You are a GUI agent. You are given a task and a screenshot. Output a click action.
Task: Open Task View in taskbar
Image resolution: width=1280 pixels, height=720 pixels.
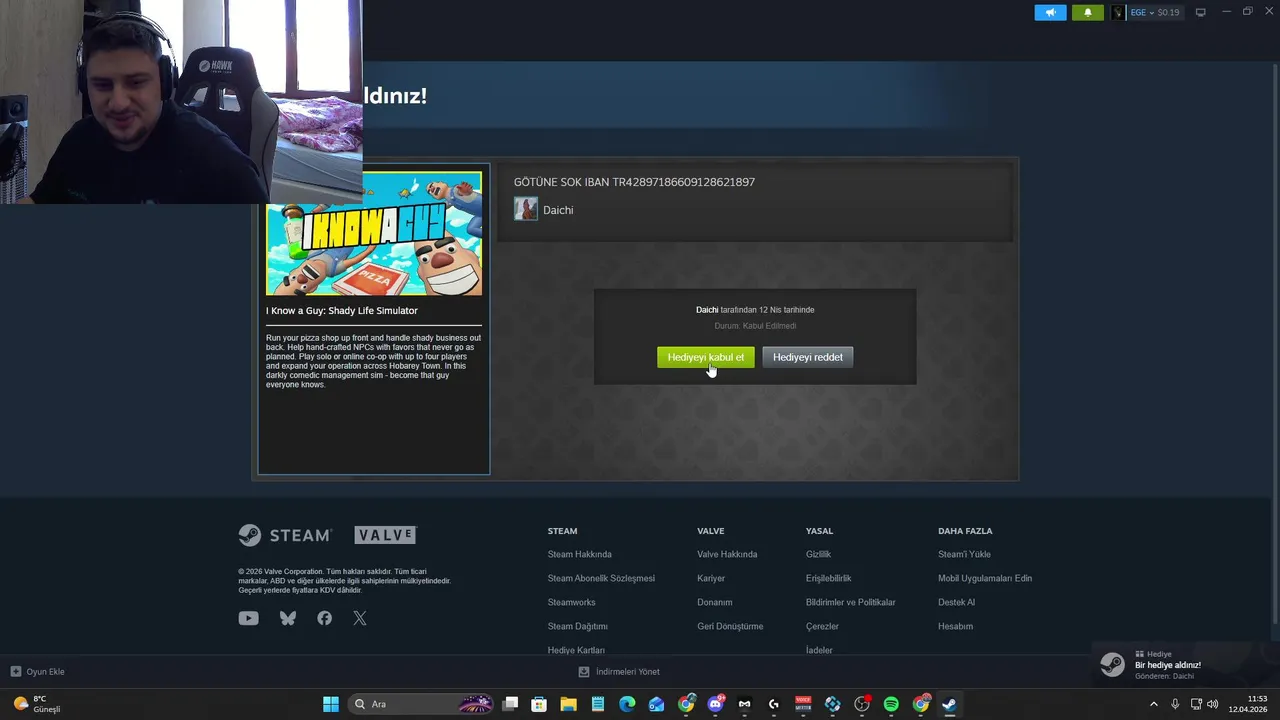point(510,704)
